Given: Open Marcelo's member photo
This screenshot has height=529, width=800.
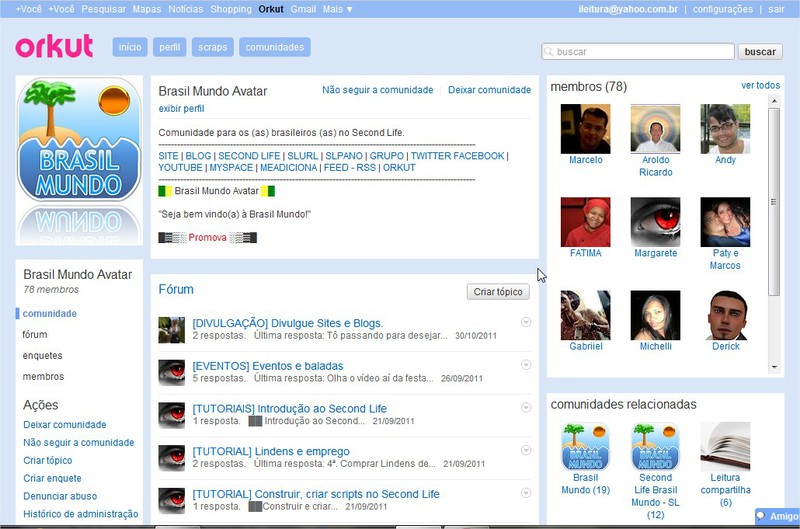Looking at the screenshot, I should click(585, 129).
